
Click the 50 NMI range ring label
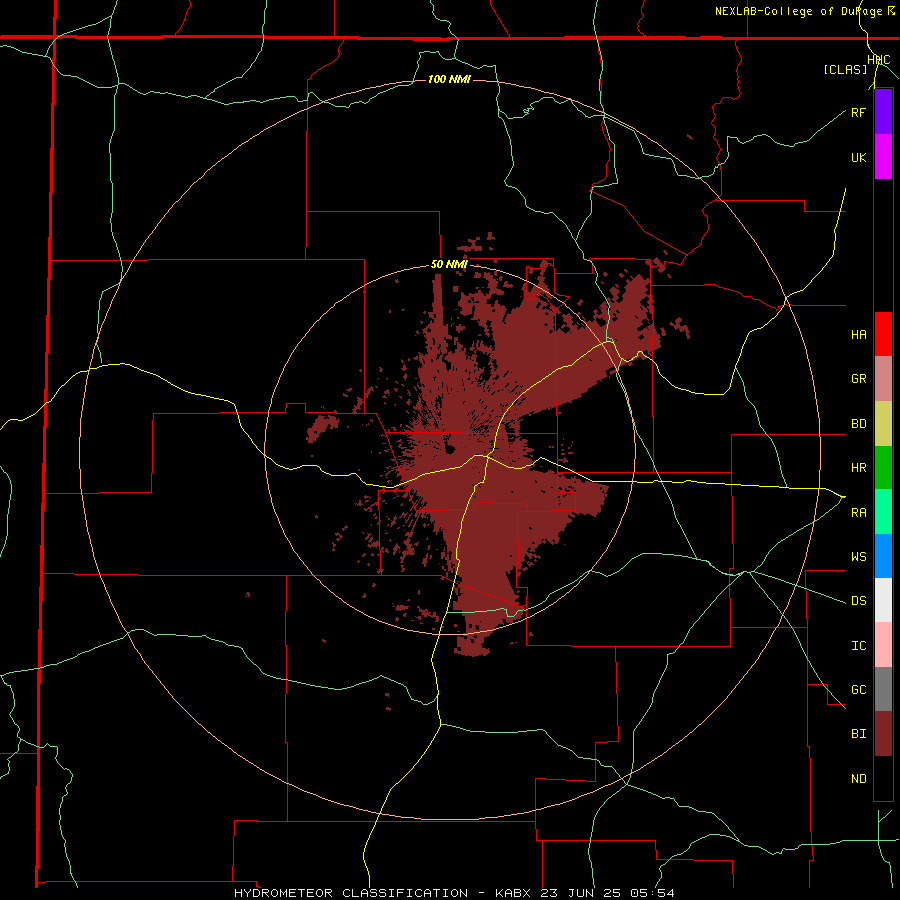449,265
